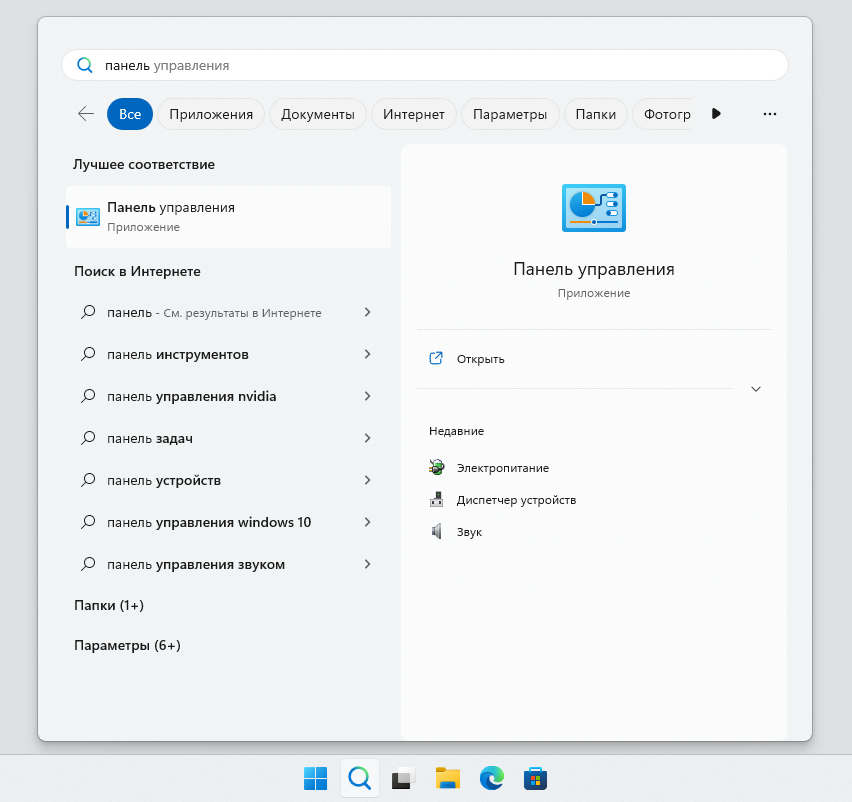Click the Лучшее соответствие heading
Viewport: 852px width, 802px height.
(x=144, y=164)
